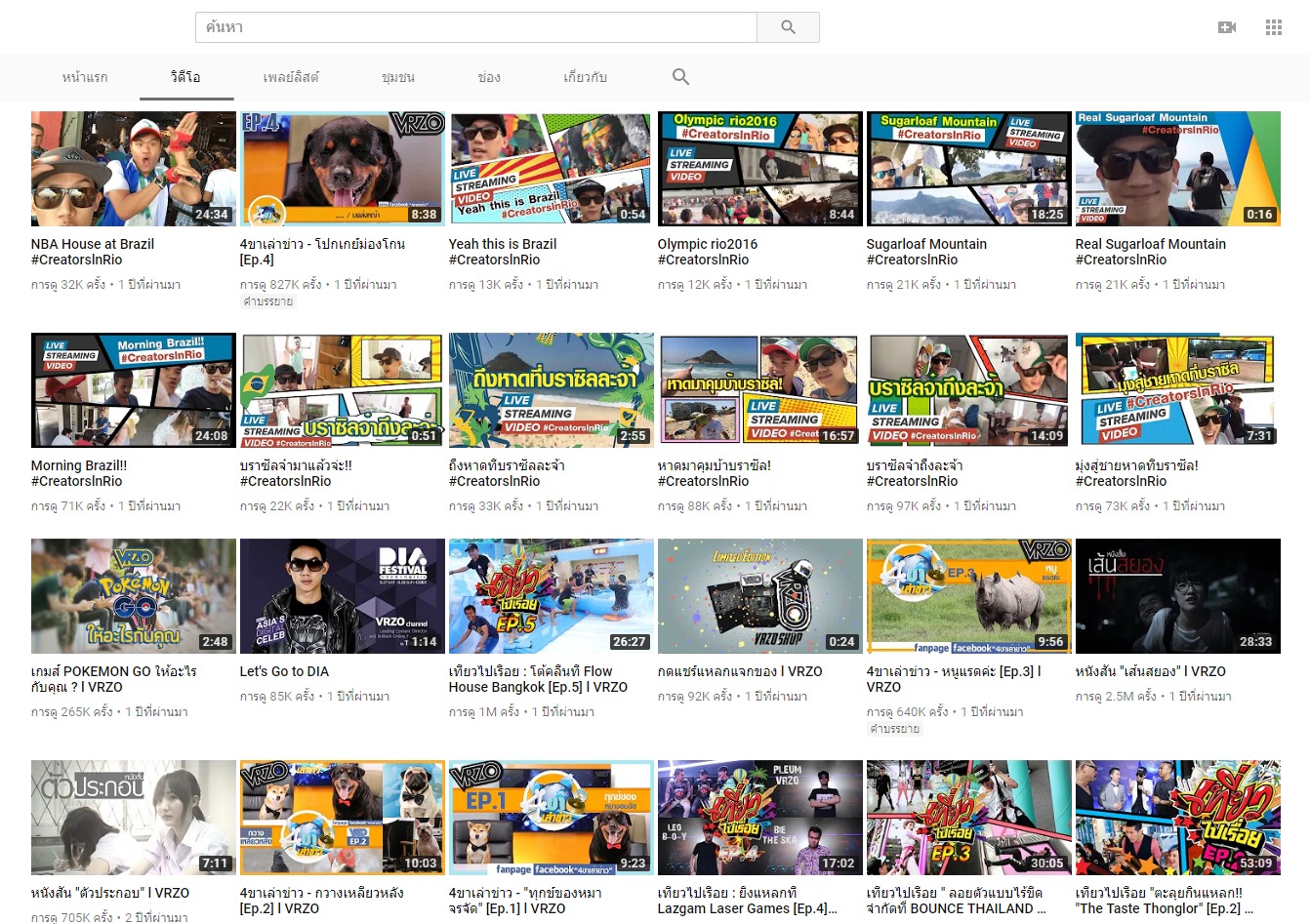Open the ตัวประกอบ short film thumbnail

tap(134, 818)
